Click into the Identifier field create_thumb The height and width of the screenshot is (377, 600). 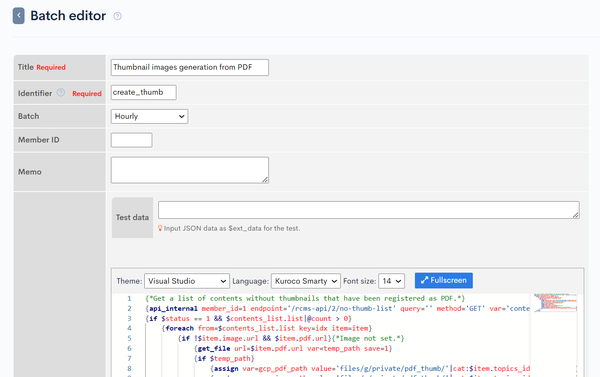click(x=143, y=92)
